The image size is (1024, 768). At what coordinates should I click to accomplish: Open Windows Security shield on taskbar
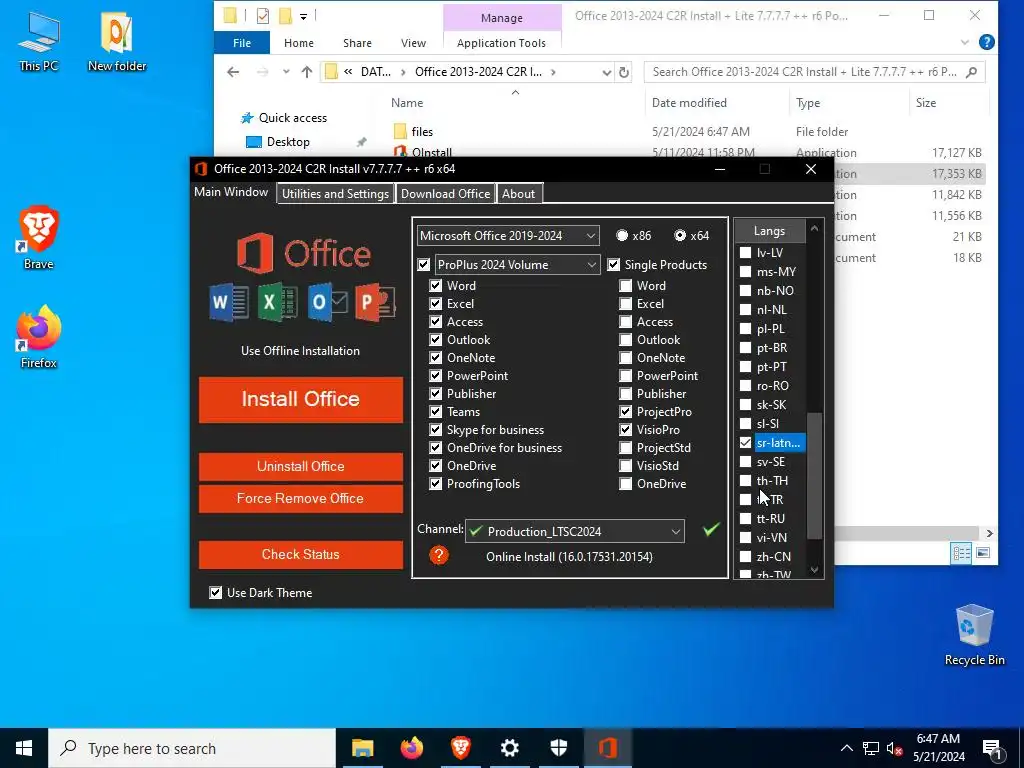558,748
